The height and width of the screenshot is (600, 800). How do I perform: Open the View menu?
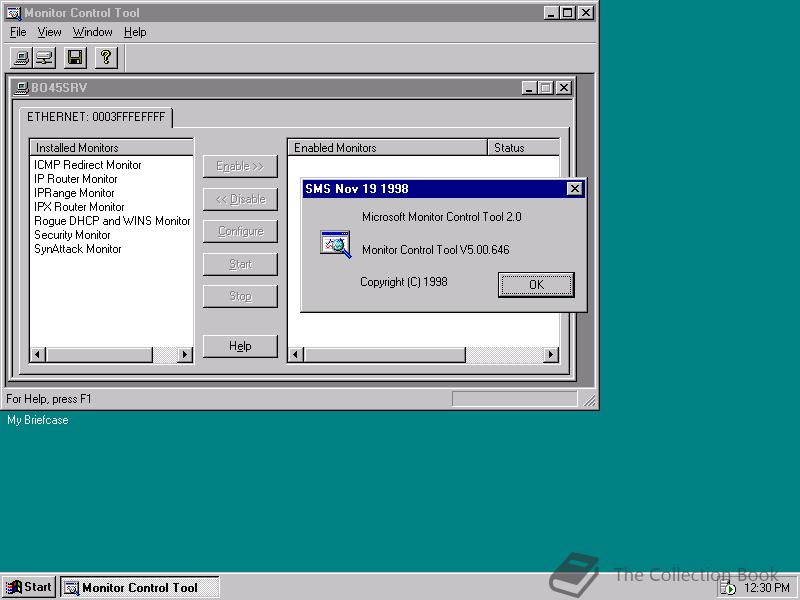pos(49,32)
